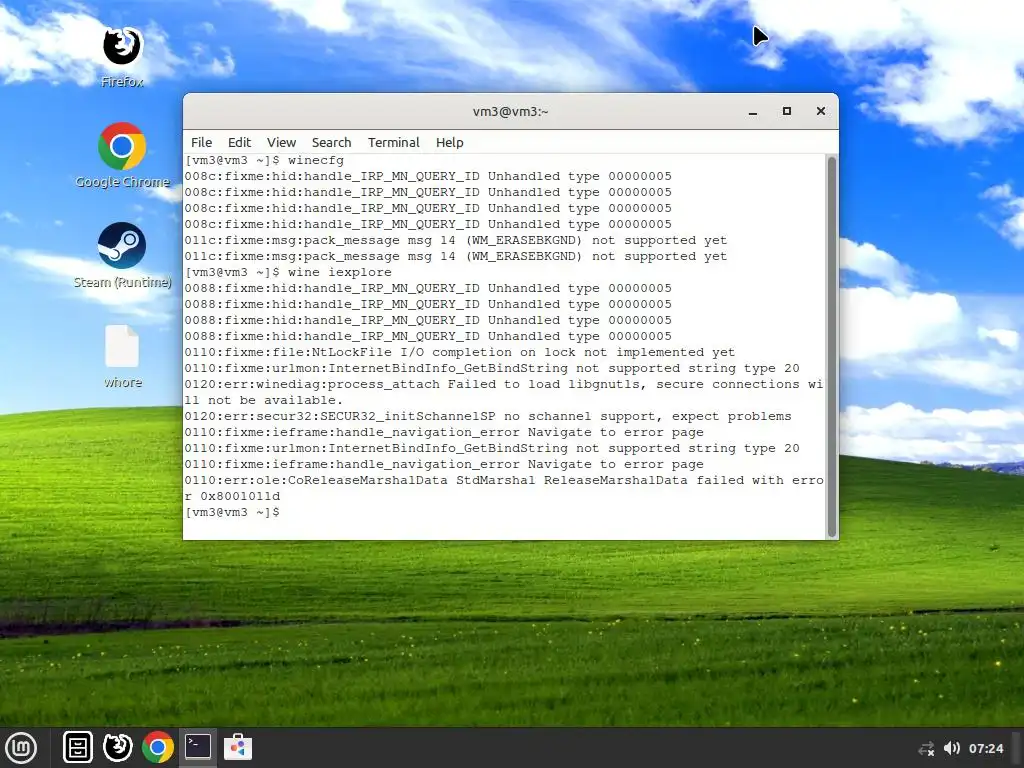The width and height of the screenshot is (1024, 768).
Task: Open the Help menu in terminal
Action: click(x=449, y=142)
